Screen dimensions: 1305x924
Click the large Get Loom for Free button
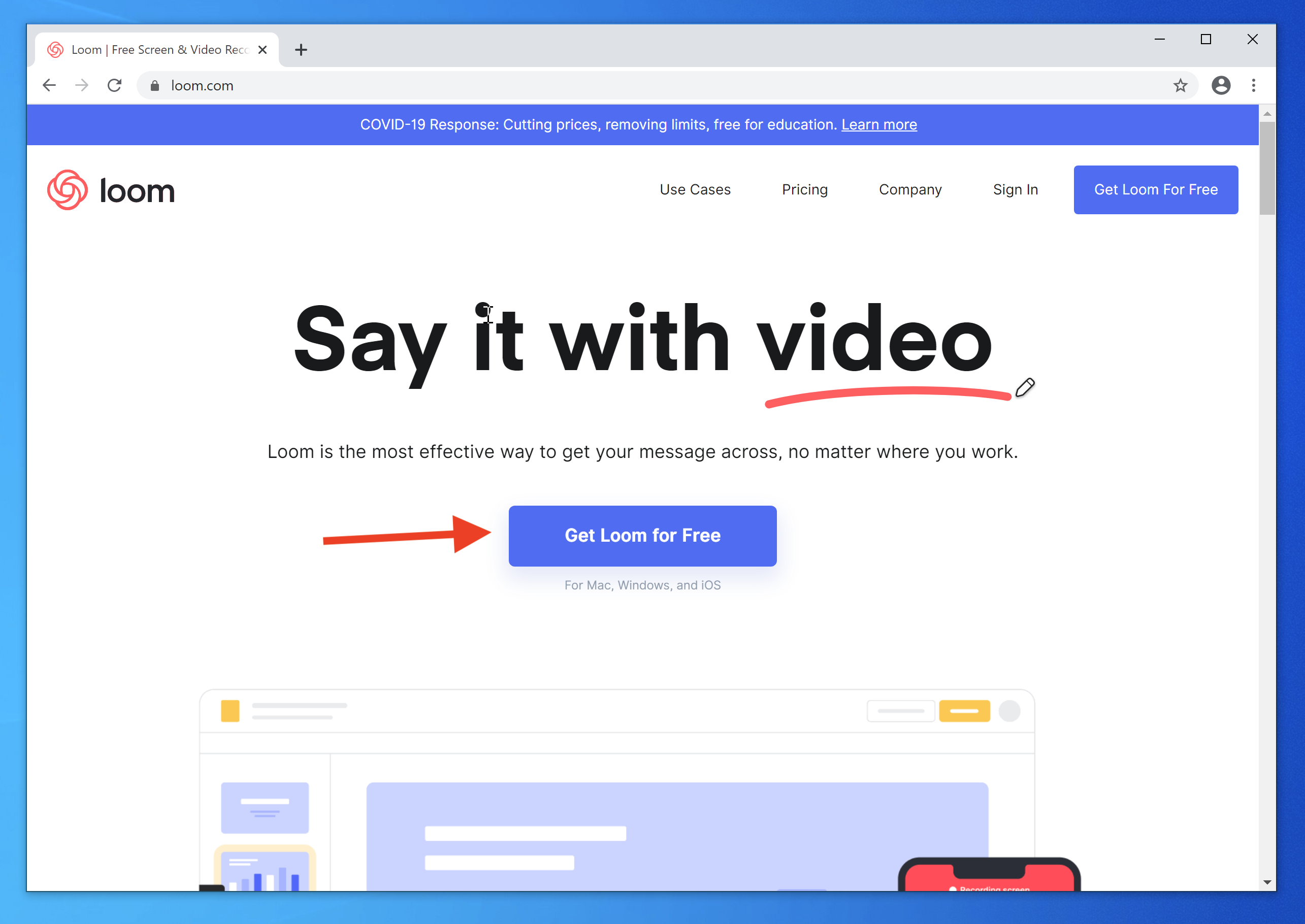[642, 536]
